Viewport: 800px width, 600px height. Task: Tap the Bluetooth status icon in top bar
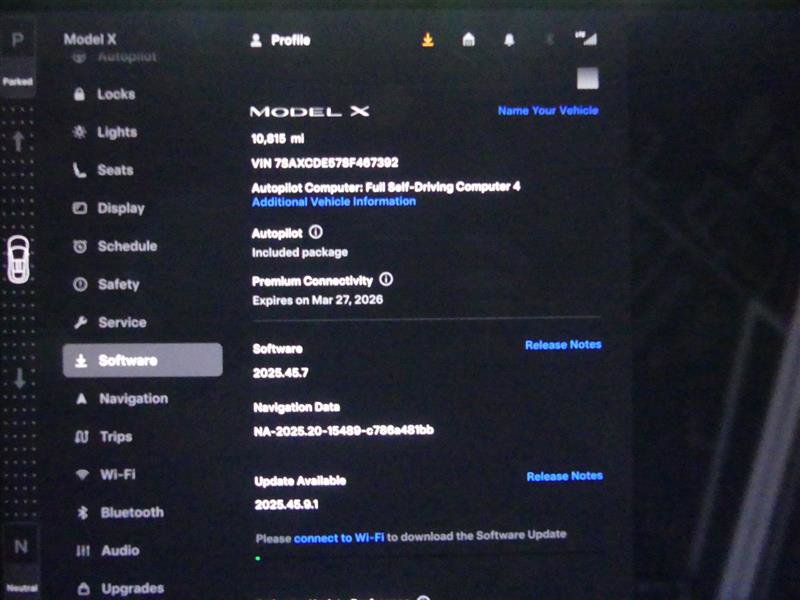(x=547, y=40)
